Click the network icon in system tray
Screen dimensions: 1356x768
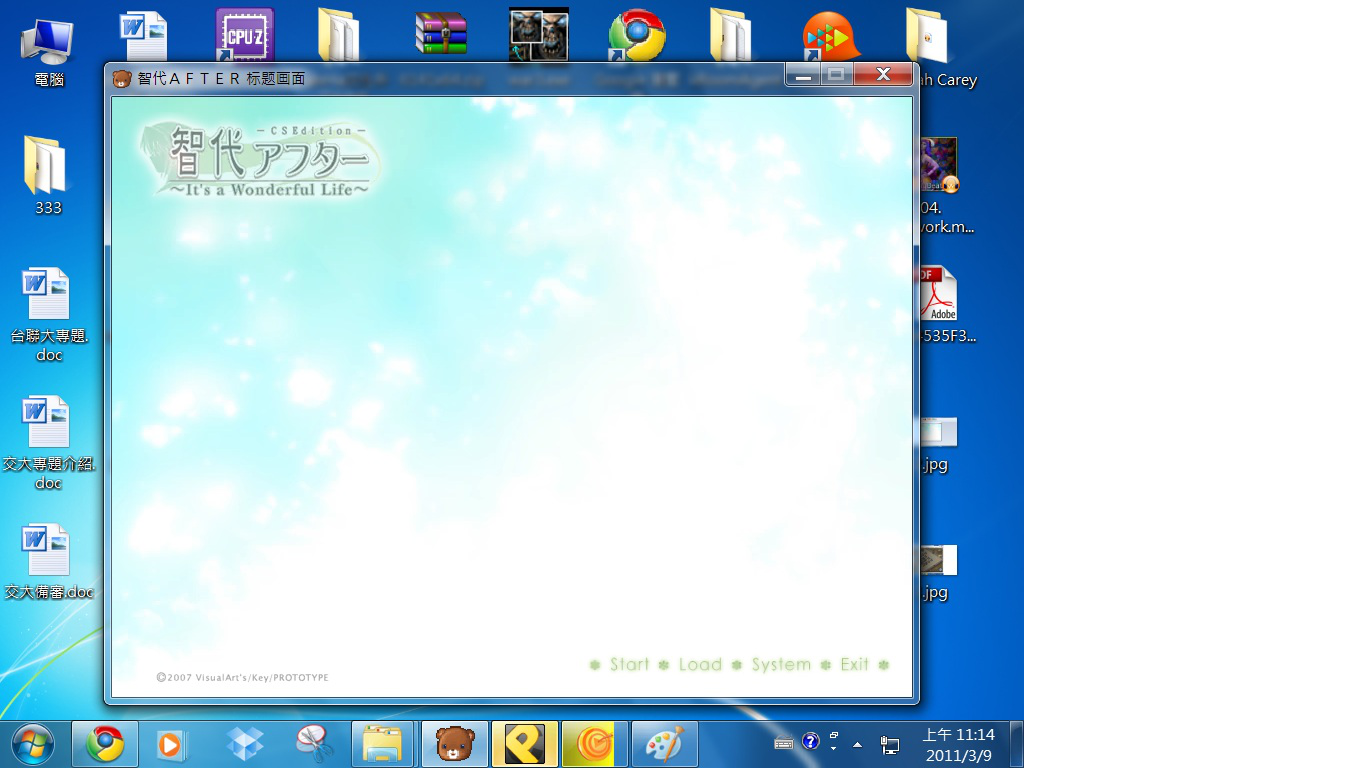tap(889, 744)
